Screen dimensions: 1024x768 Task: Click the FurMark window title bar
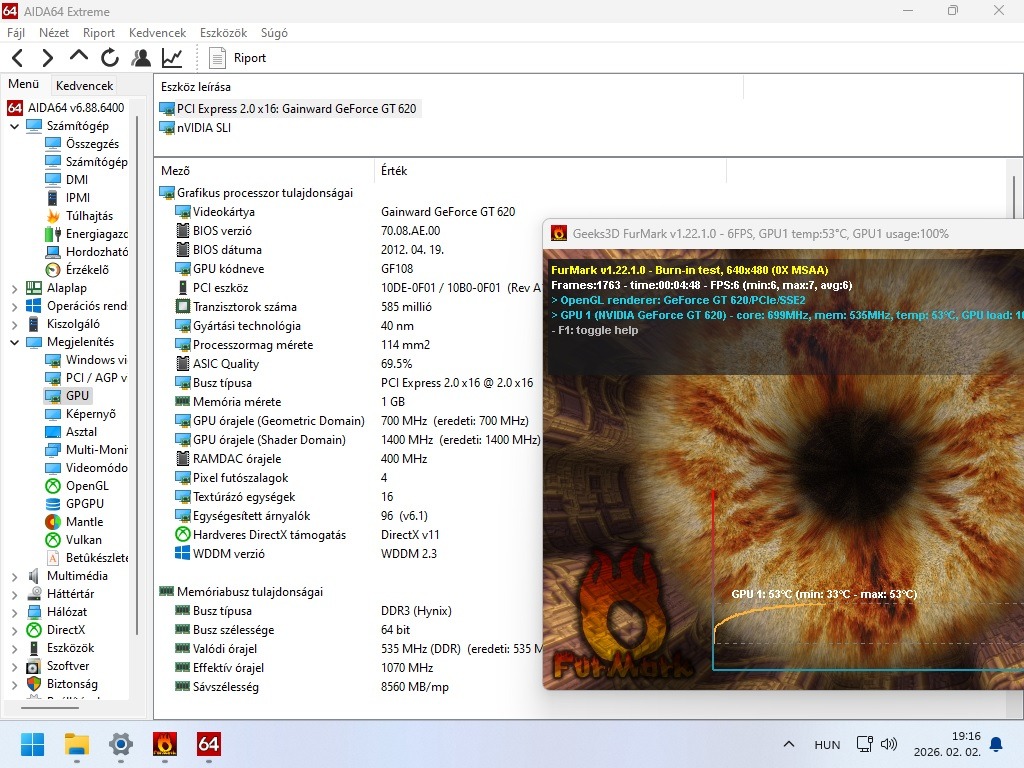pyautogui.click(x=784, y=234)
